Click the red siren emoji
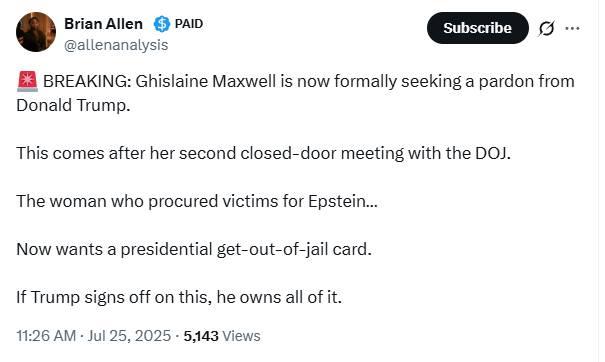Image resolution: width=605 pixels, height=362 pixels. point(27,81)
